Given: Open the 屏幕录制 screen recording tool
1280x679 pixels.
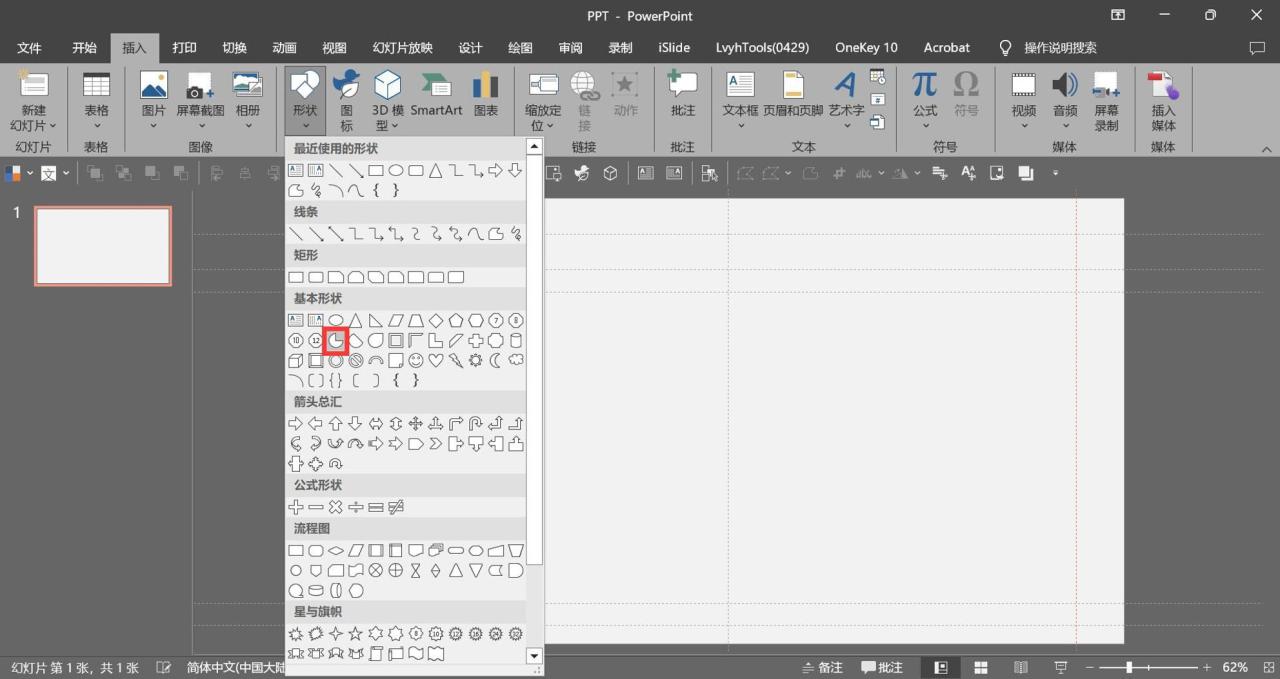Looking at the screenshot, I should [1106, 101].
